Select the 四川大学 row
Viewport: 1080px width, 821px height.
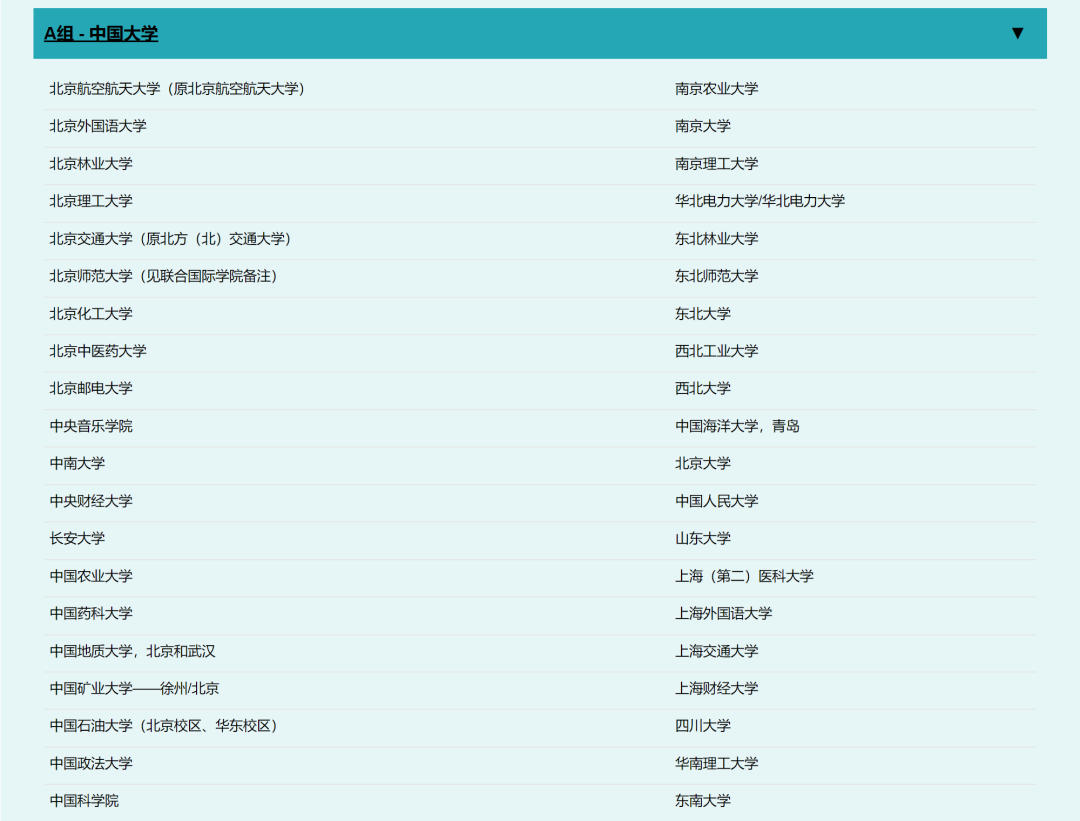pos(703,726)
